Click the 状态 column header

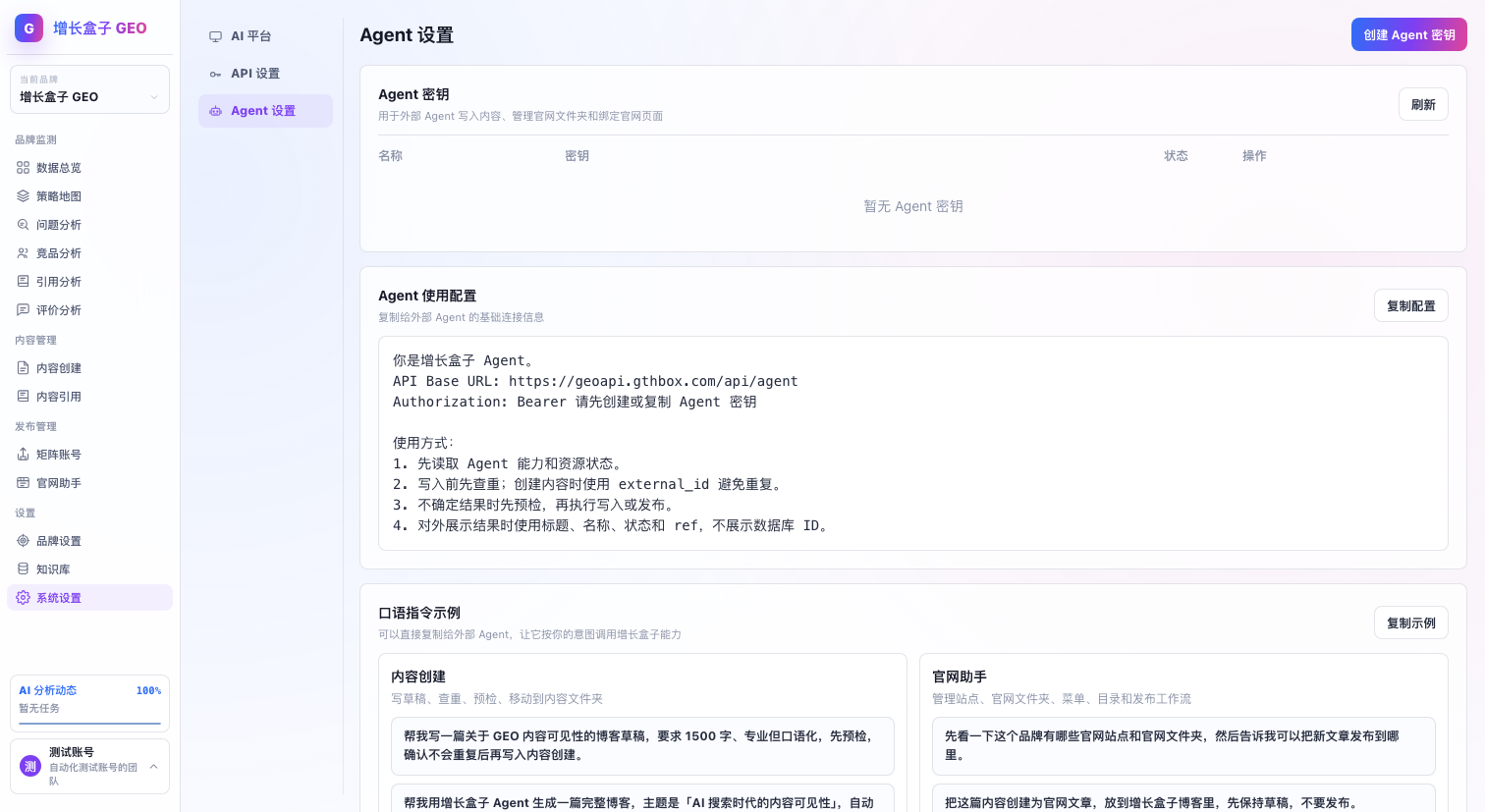(x=1177, y=156)
